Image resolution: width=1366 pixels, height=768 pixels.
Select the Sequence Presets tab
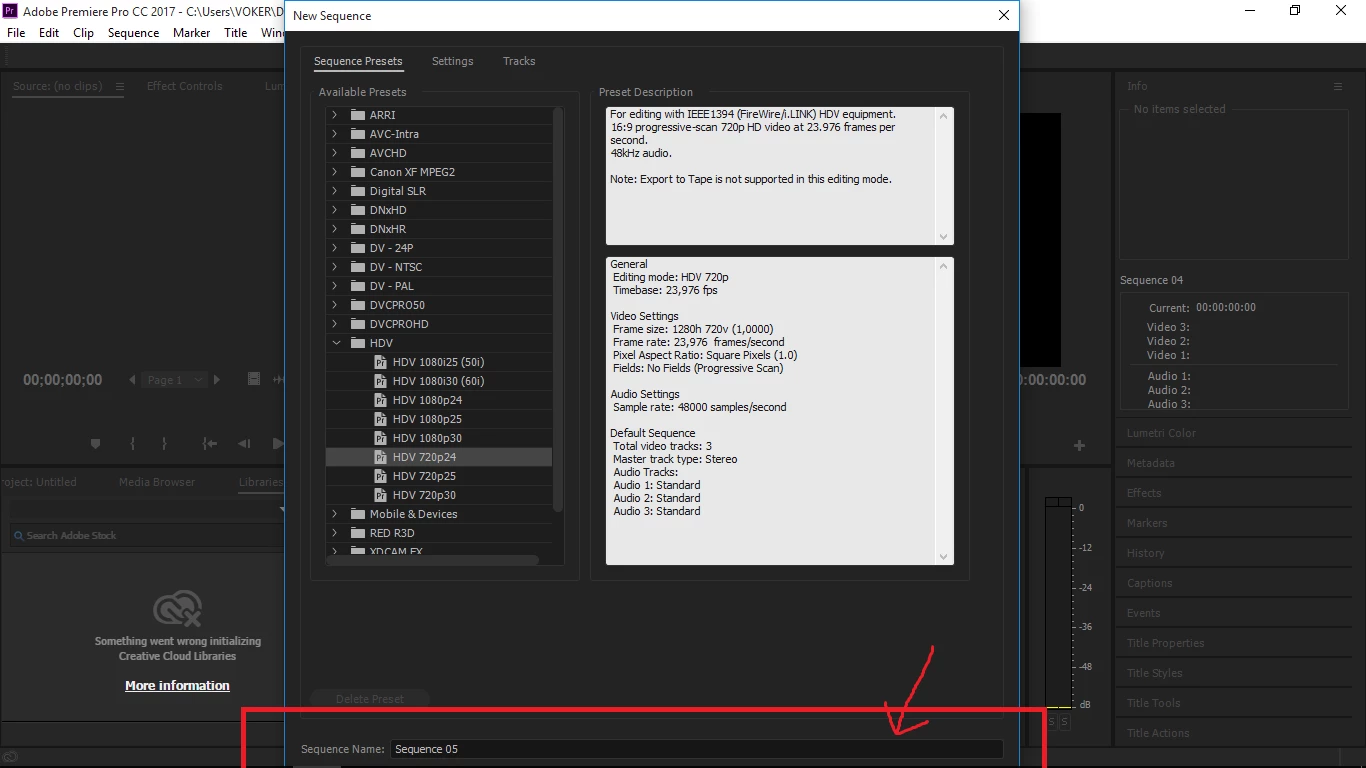coord(358,61)
